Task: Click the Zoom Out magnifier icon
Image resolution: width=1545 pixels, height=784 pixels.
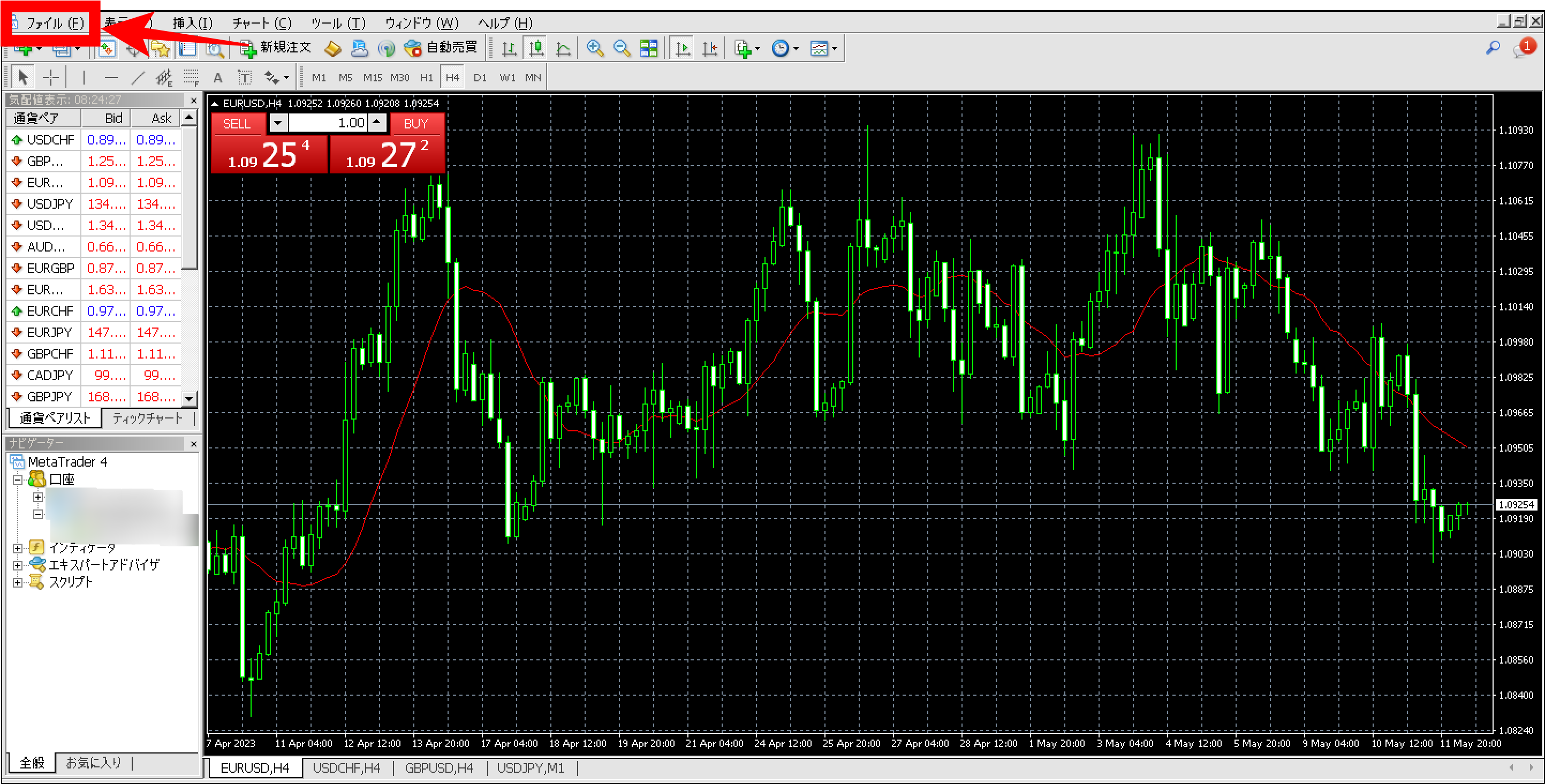Action: (x=622, y=48)
